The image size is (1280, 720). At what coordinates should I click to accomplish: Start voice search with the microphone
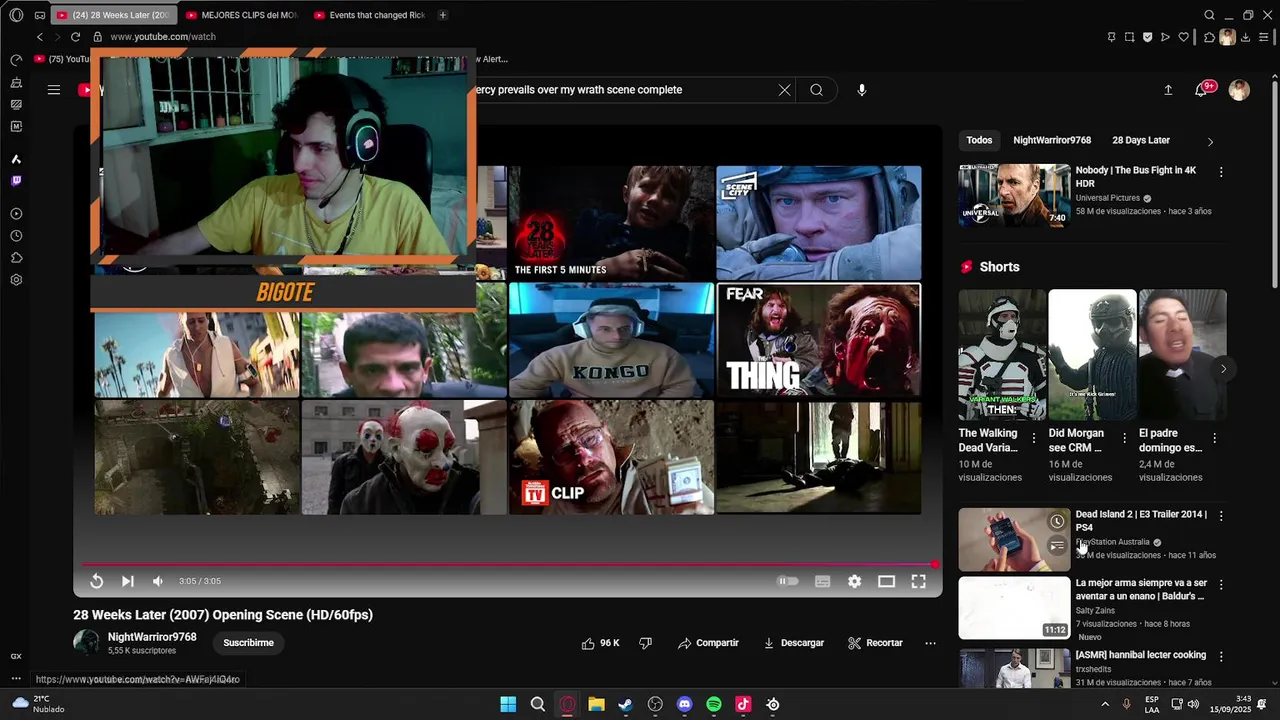(x=862, y=90)
